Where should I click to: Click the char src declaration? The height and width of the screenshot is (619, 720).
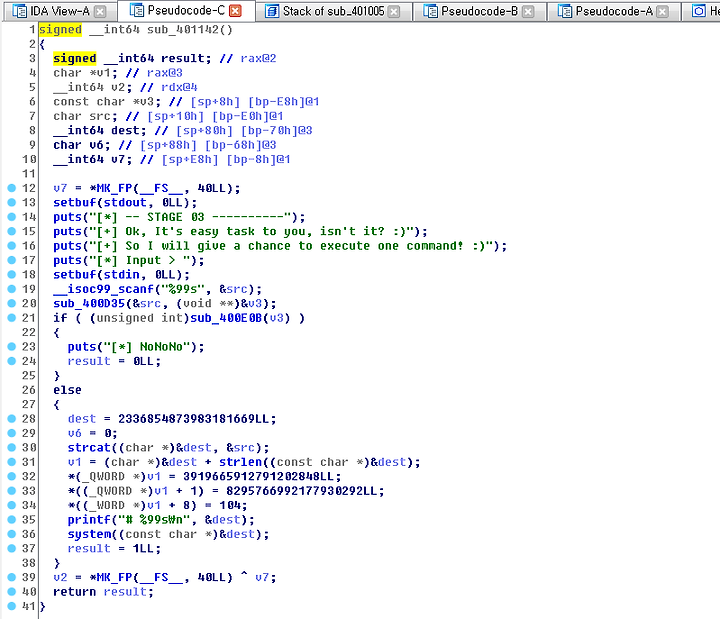(85, 116)
